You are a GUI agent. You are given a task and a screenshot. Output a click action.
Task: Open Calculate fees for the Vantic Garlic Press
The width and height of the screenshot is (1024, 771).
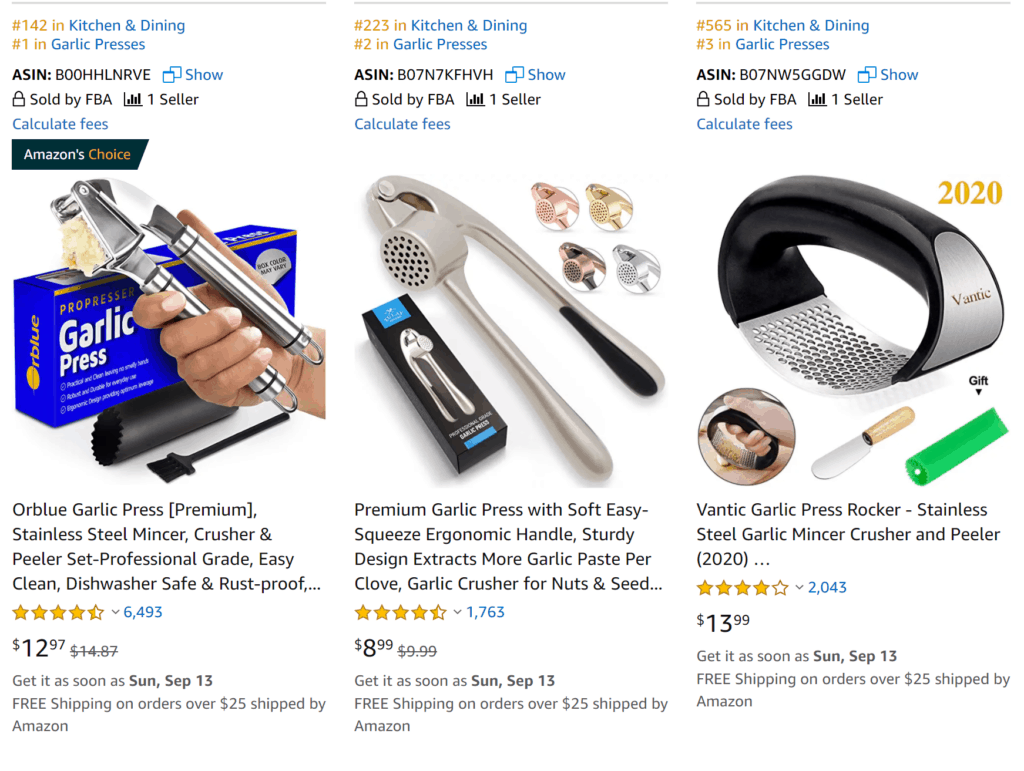click(x=744, y=124)
